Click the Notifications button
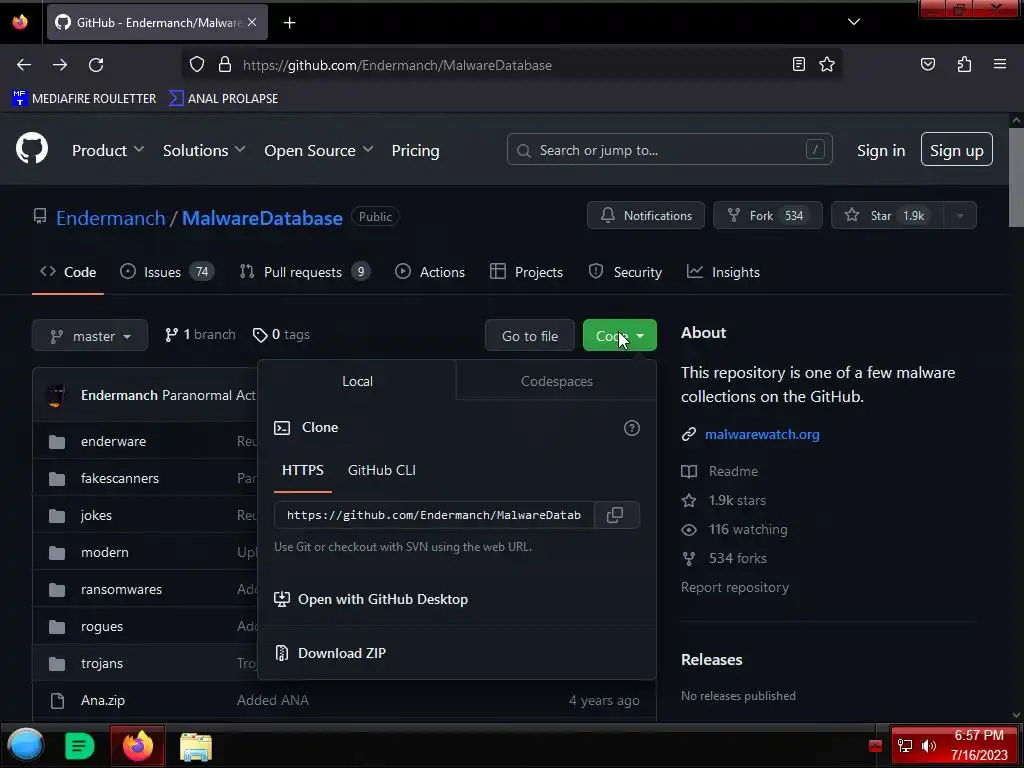Image resolution: width=1024 pixels, height=768 pixels. click(x=646, y=216)
